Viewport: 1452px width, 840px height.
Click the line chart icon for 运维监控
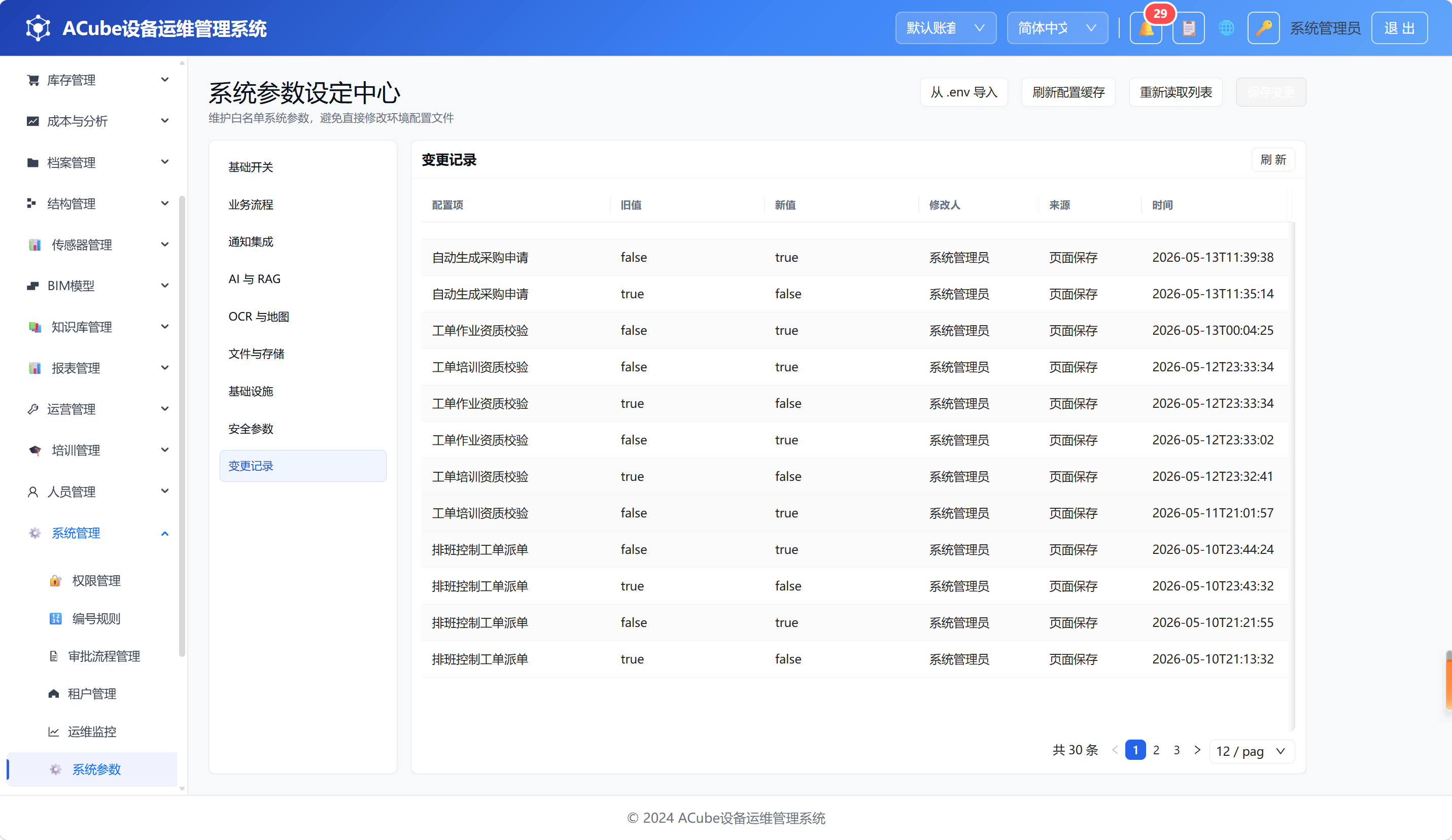point(54,731)
